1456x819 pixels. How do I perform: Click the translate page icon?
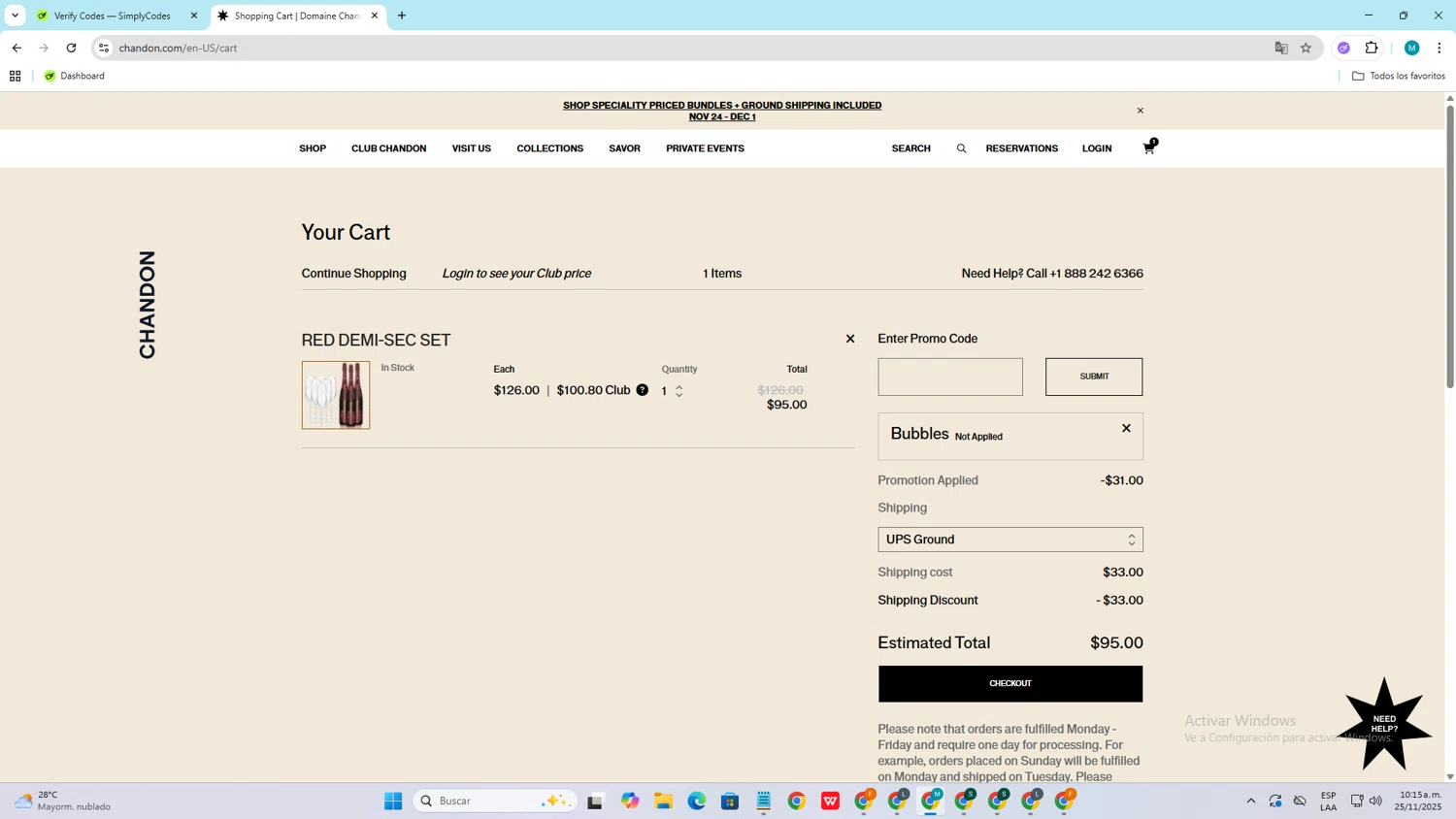click(x=1281, y=48)
